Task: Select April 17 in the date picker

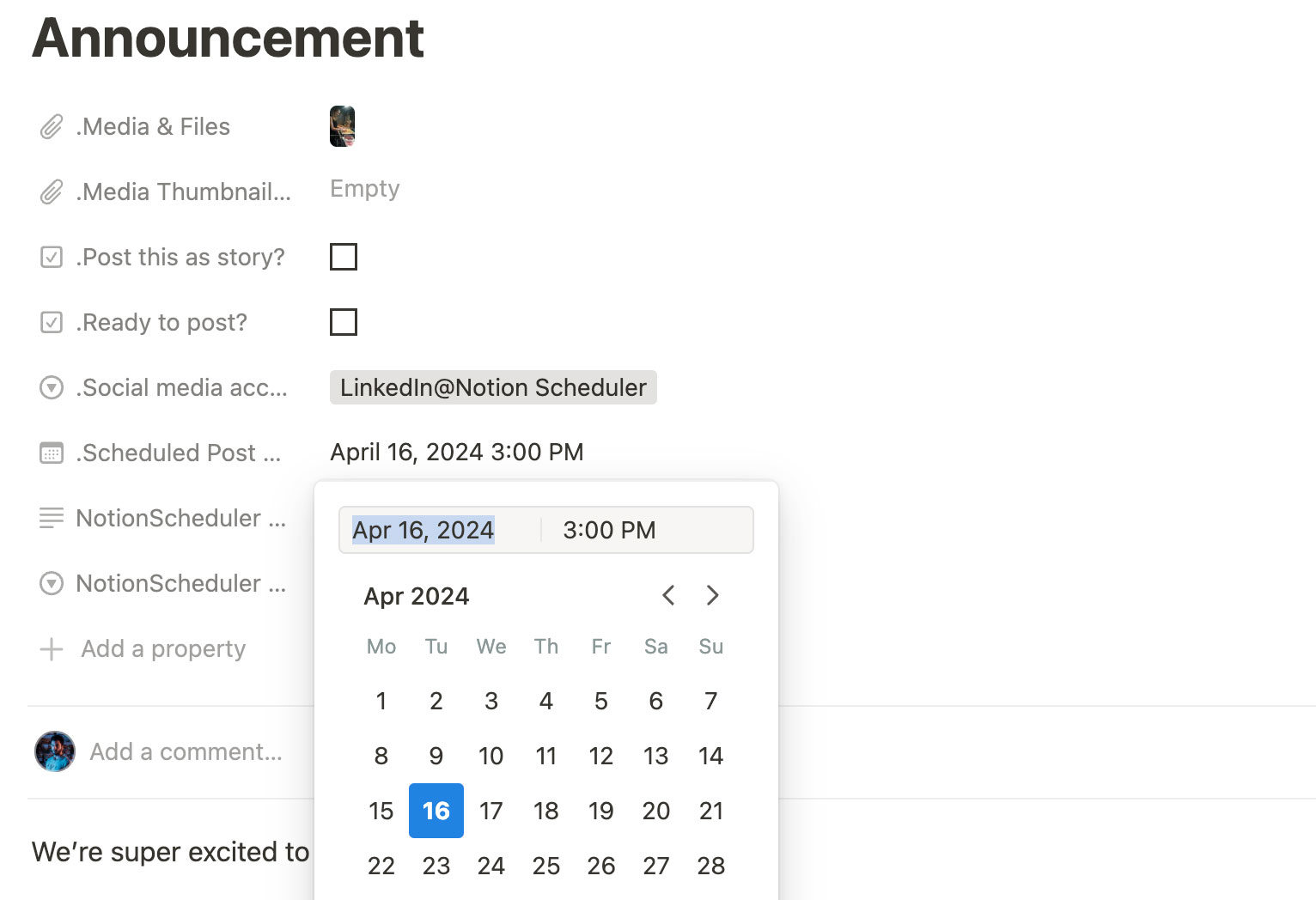Action: (491, 811)
